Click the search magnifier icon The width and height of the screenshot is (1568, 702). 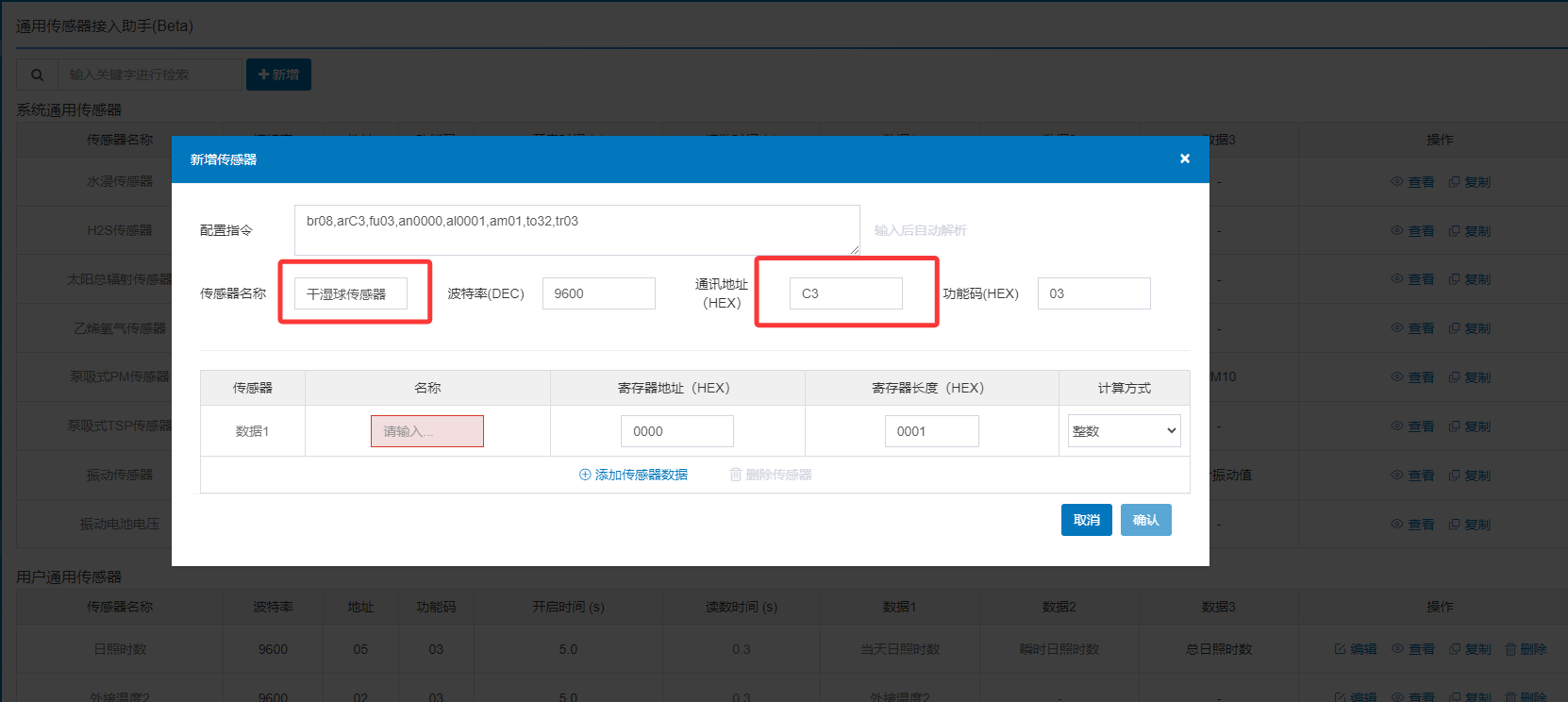(x=37, y=75)
